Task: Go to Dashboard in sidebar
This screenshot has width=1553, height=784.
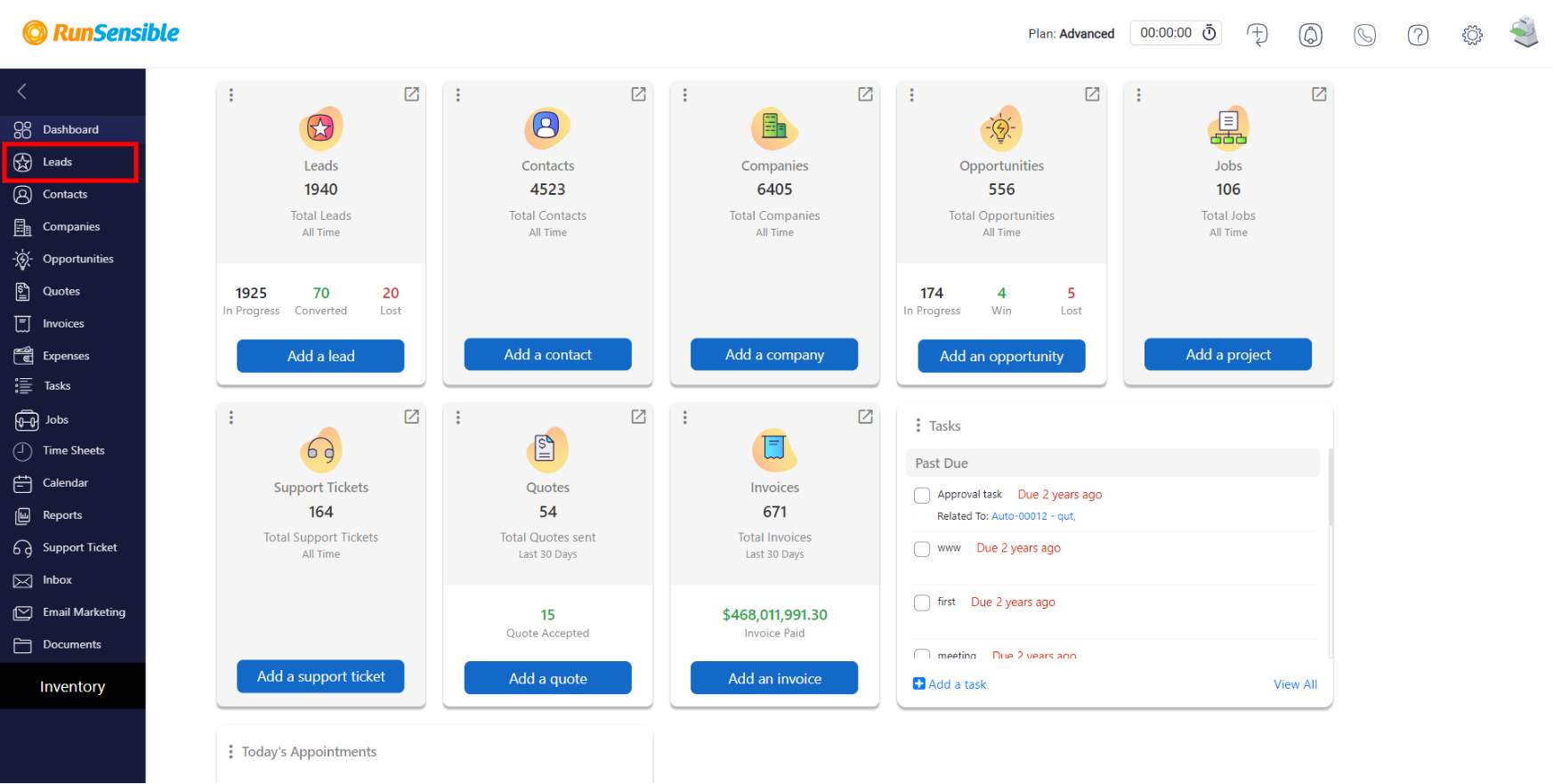Action: (x=72, y=130)
